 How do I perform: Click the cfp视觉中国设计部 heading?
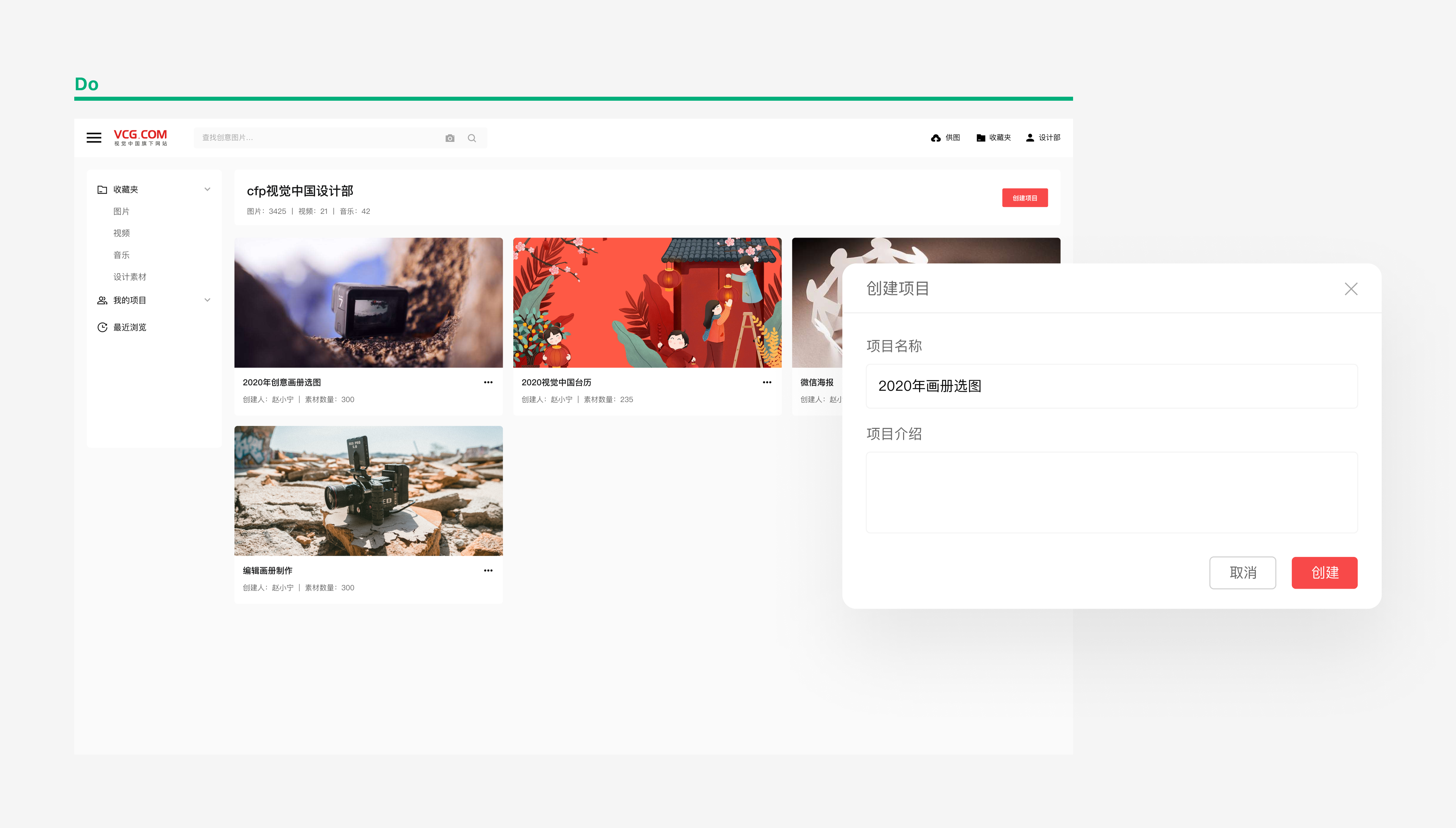[300, 191]
